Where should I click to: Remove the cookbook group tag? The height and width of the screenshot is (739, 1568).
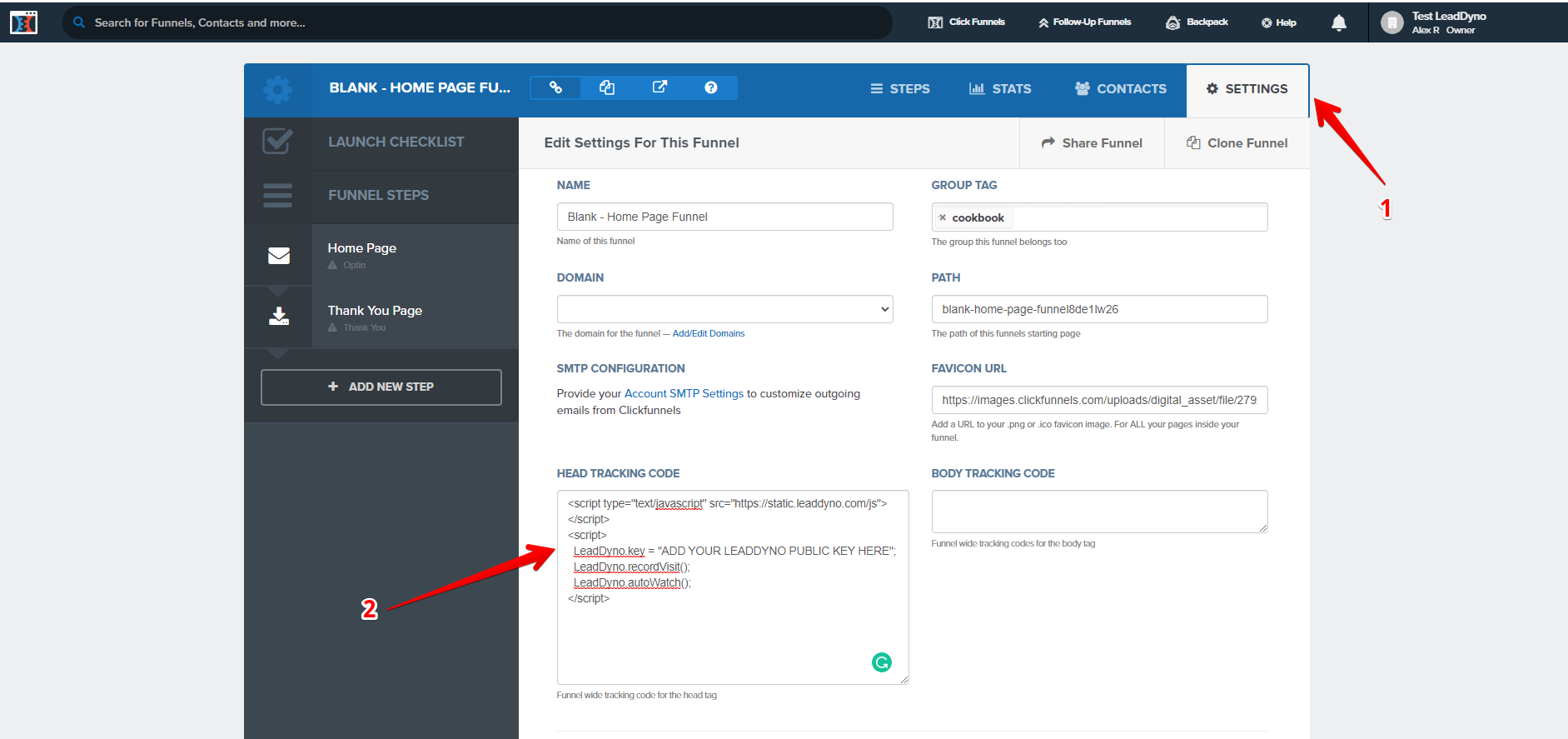point(943,217)
